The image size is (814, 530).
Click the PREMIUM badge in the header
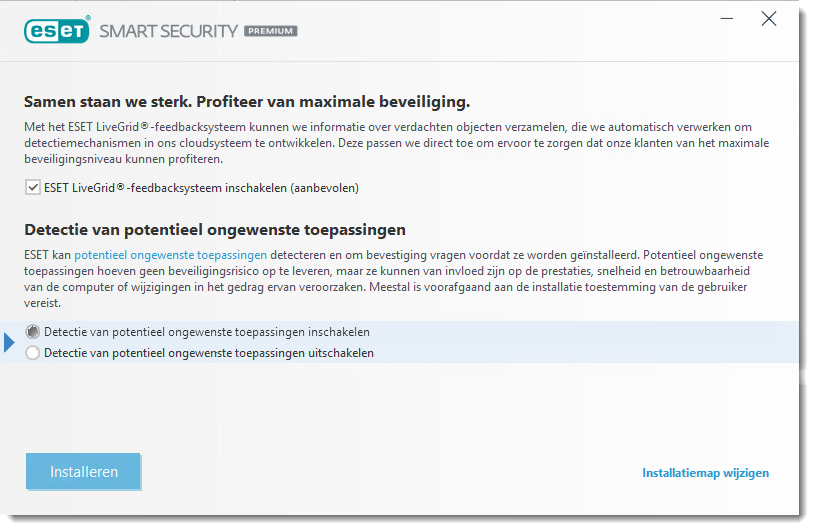click(x=271, y=31)
